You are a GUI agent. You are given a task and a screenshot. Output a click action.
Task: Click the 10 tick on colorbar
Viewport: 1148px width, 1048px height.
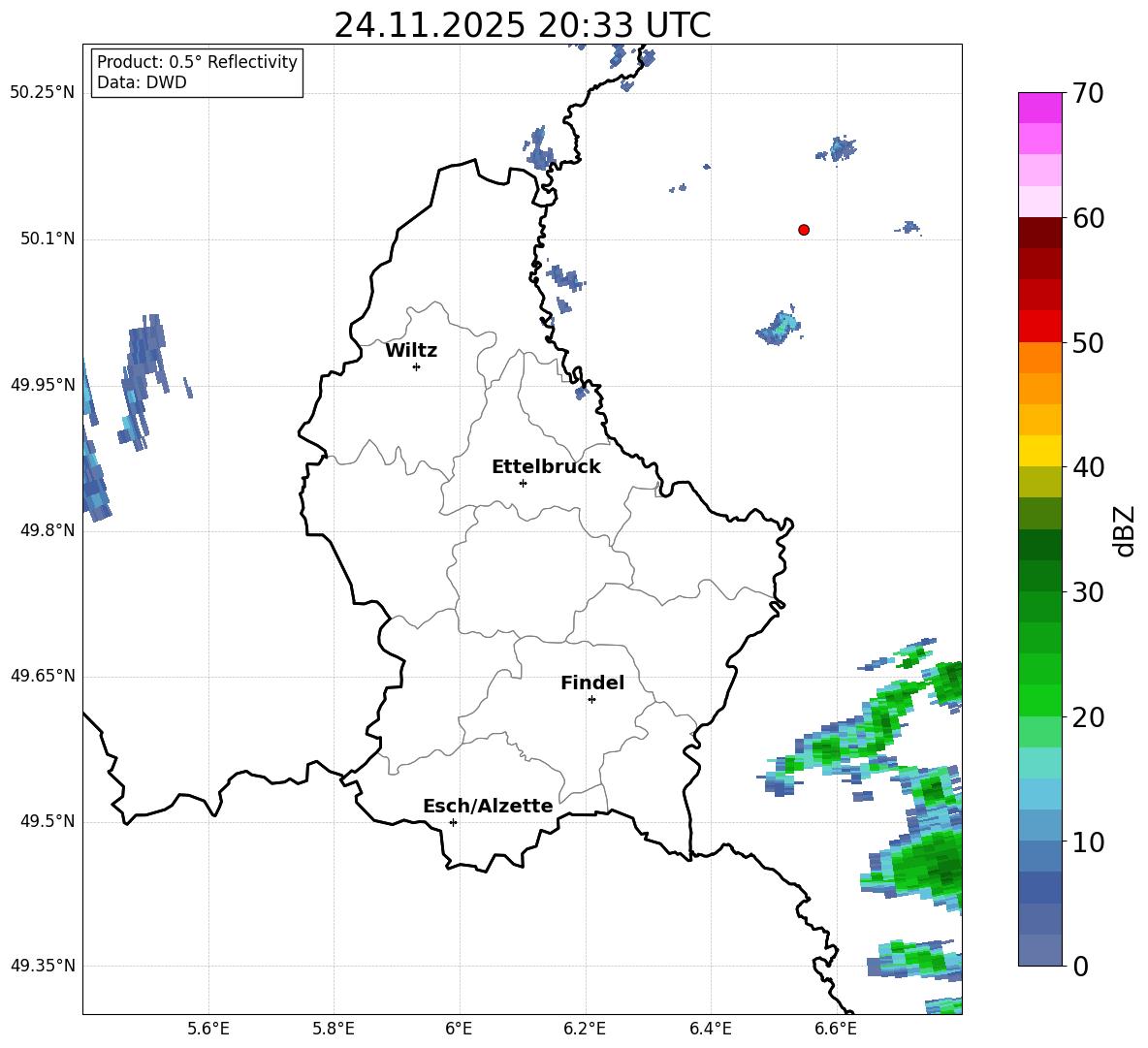click(1087, 842)
